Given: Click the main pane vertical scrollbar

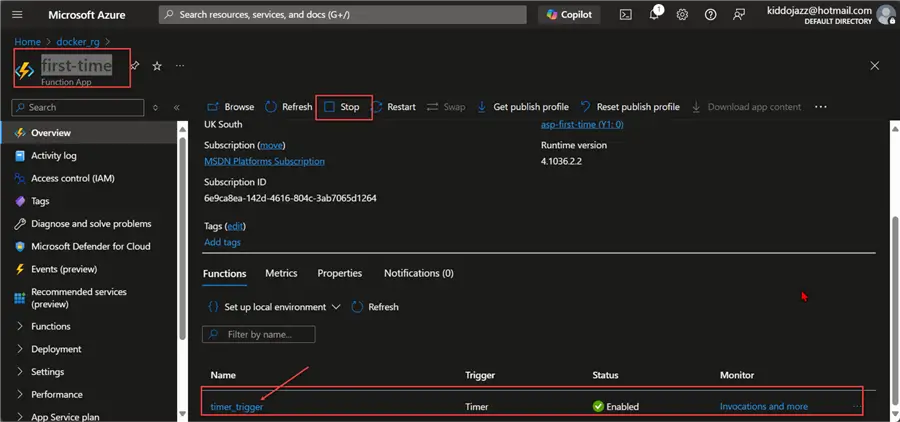Looking at the screenshot, I should pyautogui.click(x=894, y=310).
